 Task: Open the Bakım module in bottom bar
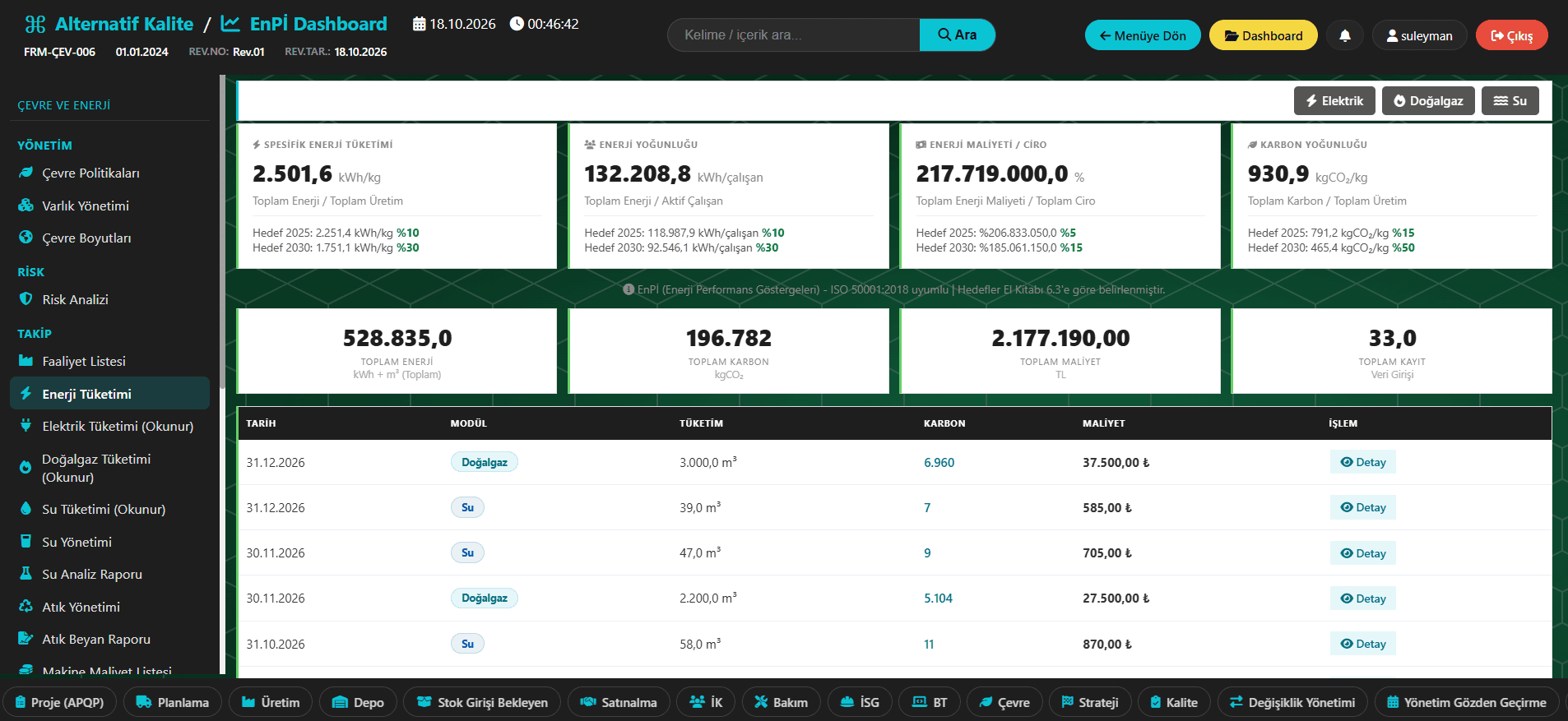pos(782,702)
